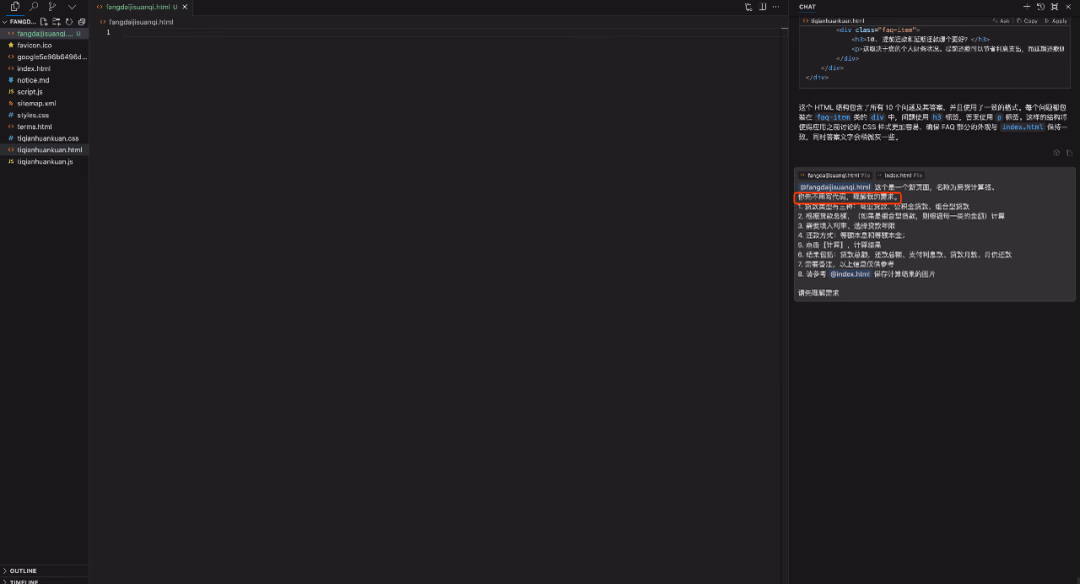Collapse the FANGD... project folder header
1080x584 pixels.
[19, 22]
